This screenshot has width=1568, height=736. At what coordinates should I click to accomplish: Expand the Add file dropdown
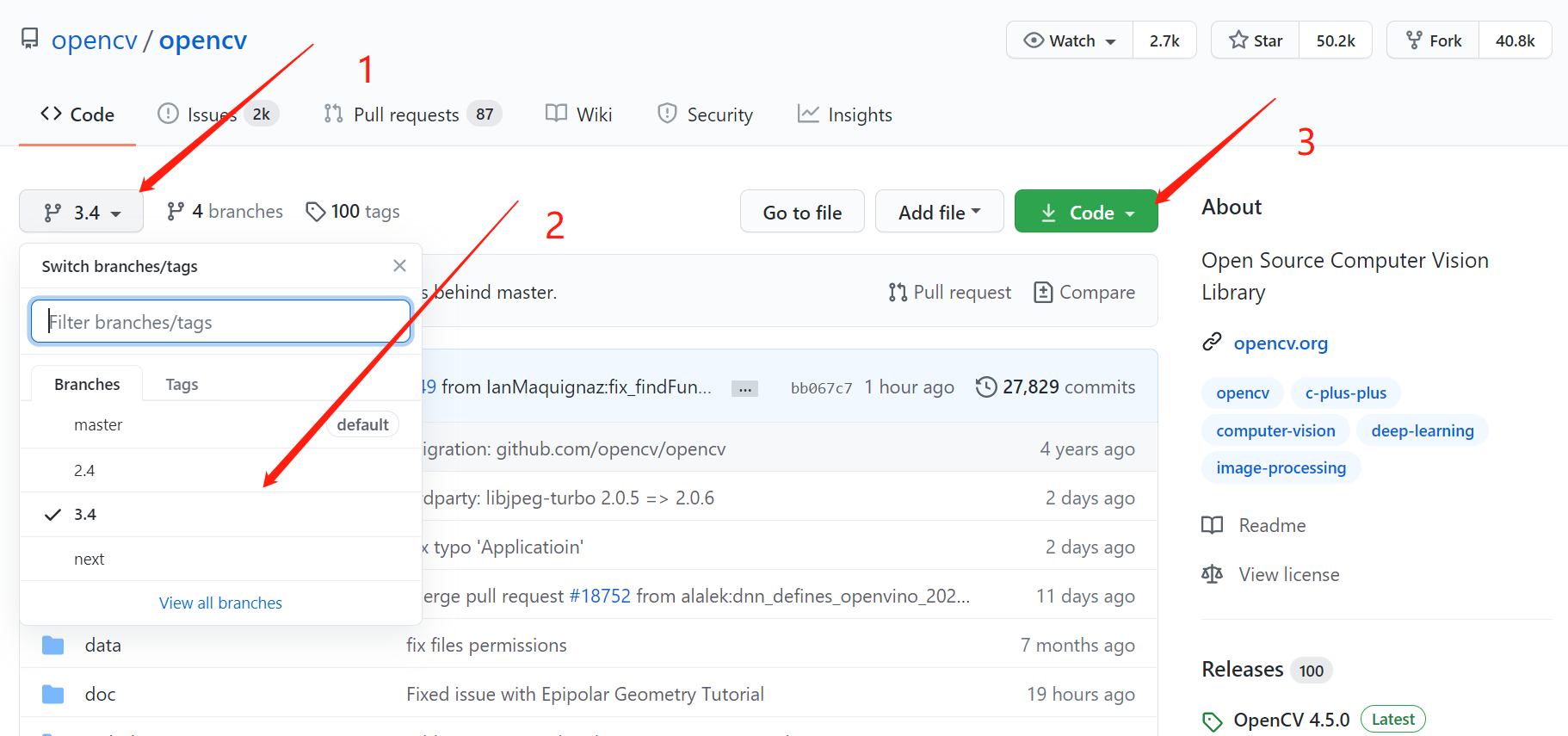click(940, 212)
